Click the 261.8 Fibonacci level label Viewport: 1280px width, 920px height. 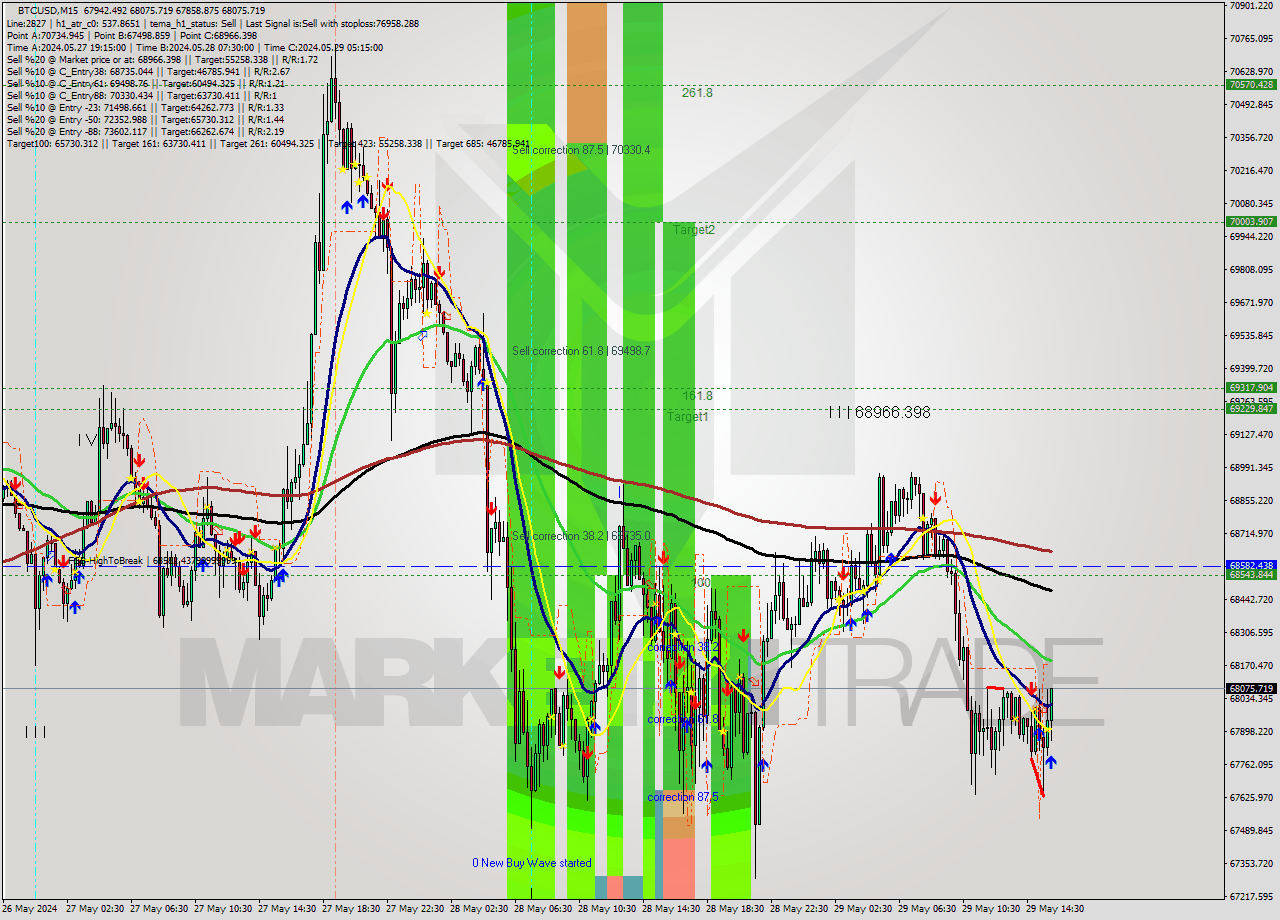(697, 92)
